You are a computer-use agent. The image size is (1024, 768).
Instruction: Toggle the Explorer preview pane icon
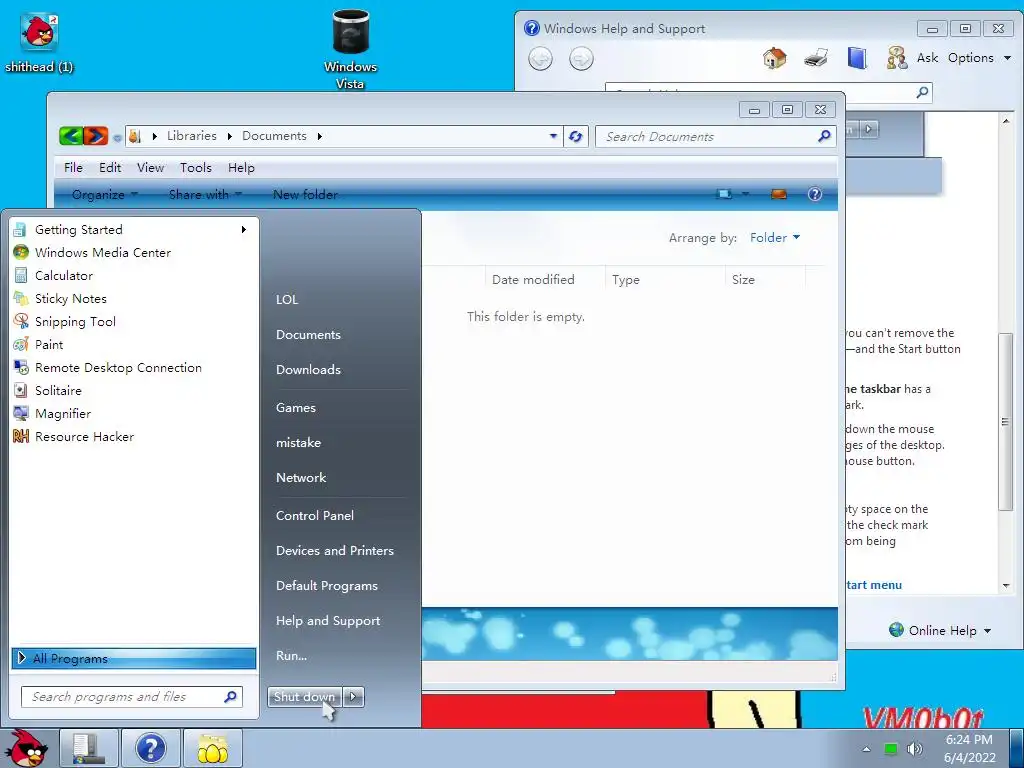778,194
